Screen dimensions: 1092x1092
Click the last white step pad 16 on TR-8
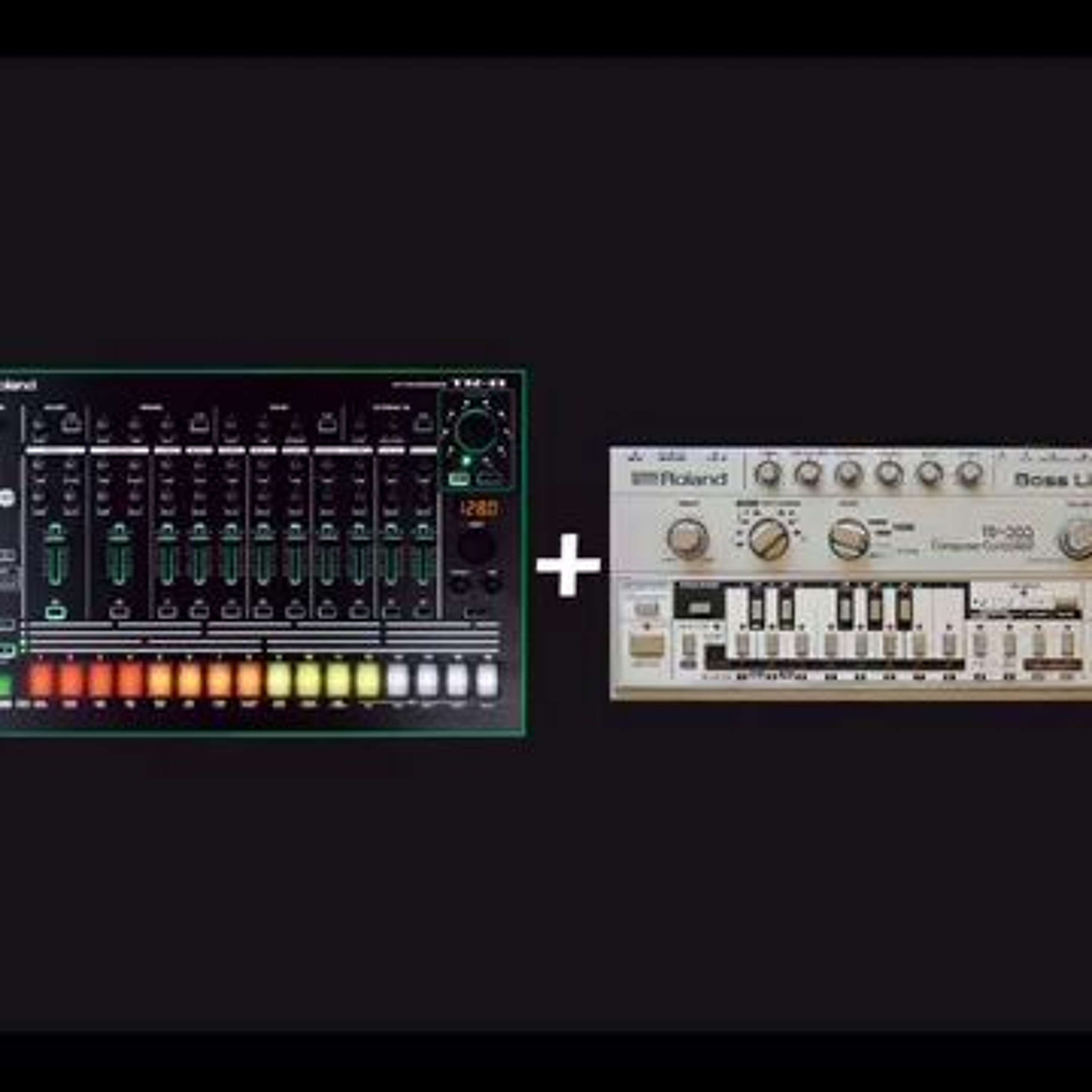pos(487,681)
